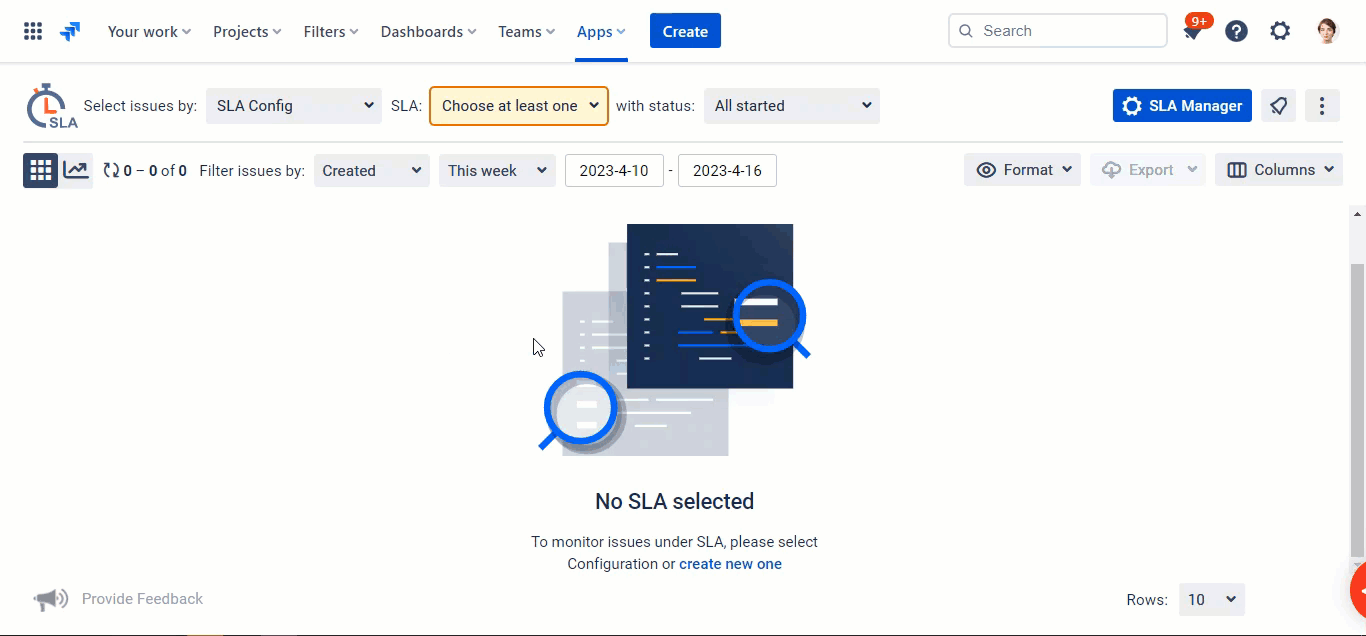Screen dimensions: 1366x636
Task: Open the Jira app switcher grid icon
Action: 33,31
